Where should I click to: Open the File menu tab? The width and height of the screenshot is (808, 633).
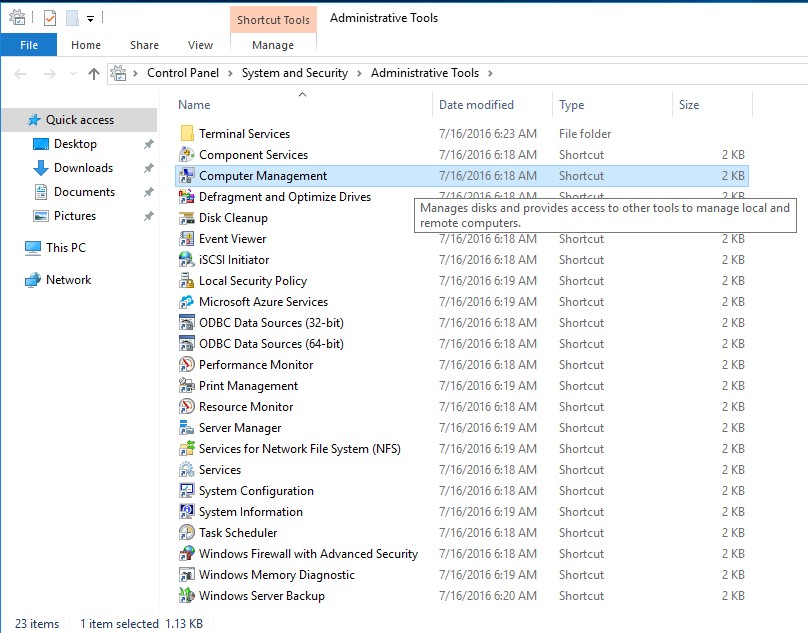(x=29, y=45)
